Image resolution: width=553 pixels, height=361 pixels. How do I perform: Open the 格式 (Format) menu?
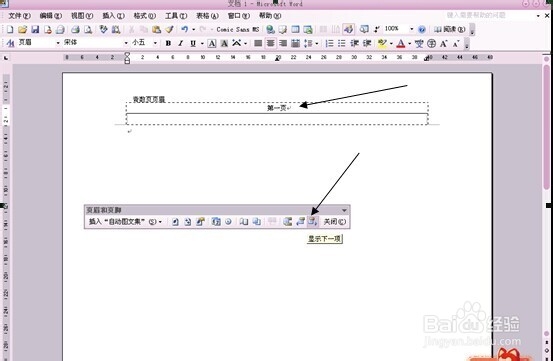pyautogui.click(x=145, y=16)
